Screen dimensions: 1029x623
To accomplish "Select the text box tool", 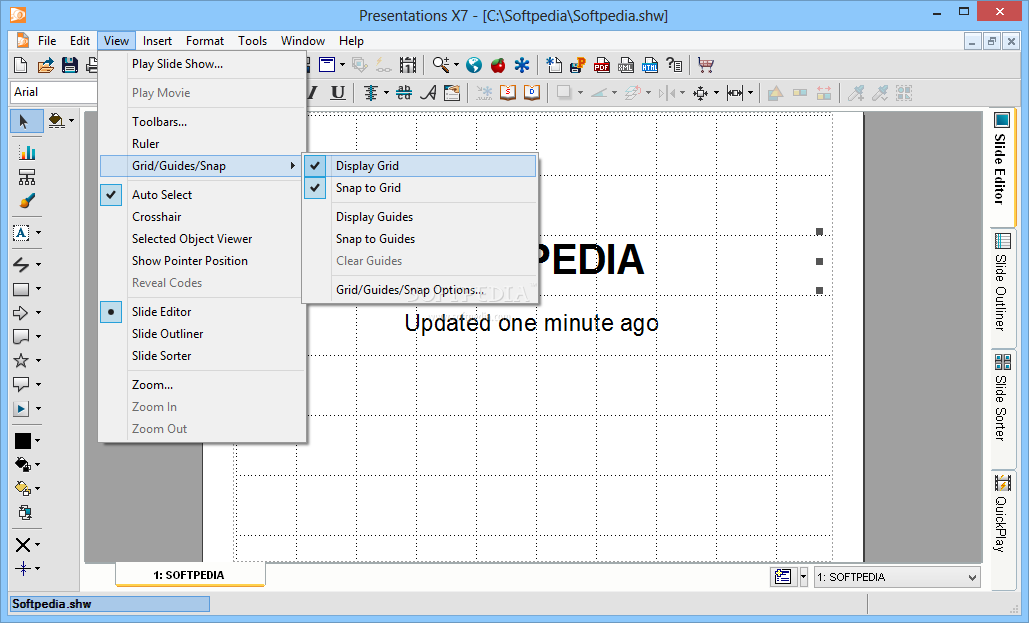I will [22, 233].
